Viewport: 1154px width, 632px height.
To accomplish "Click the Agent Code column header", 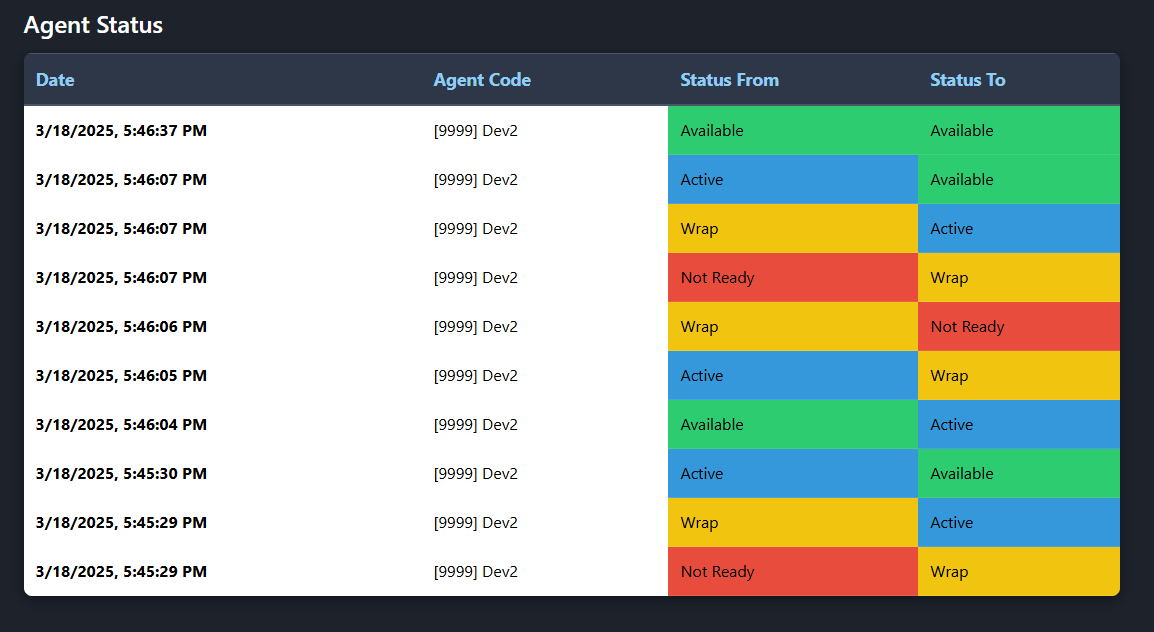I will point(482,80).
